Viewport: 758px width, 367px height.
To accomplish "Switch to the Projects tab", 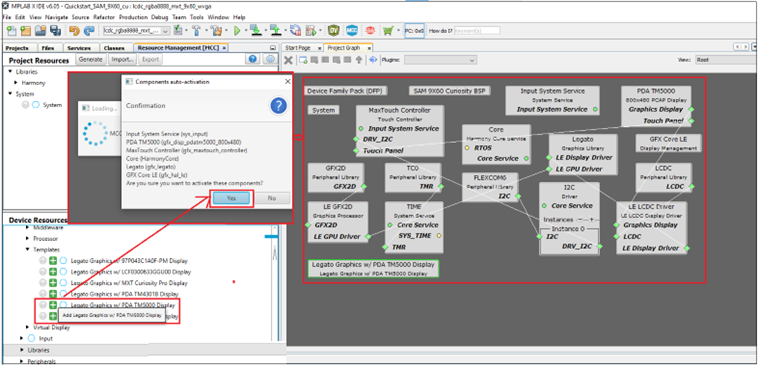I will click(x=17, y=48).
